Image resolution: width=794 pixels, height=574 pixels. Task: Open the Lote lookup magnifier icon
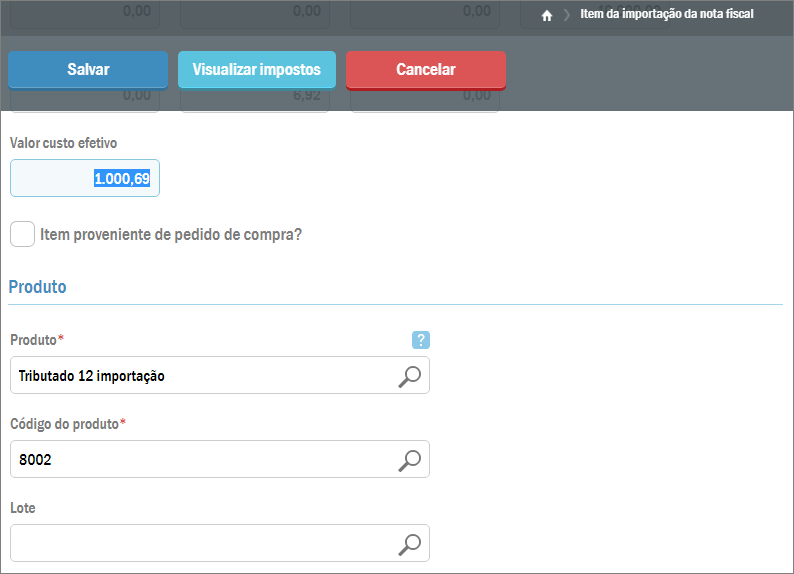pyautogui.click(x=410, y=544)
